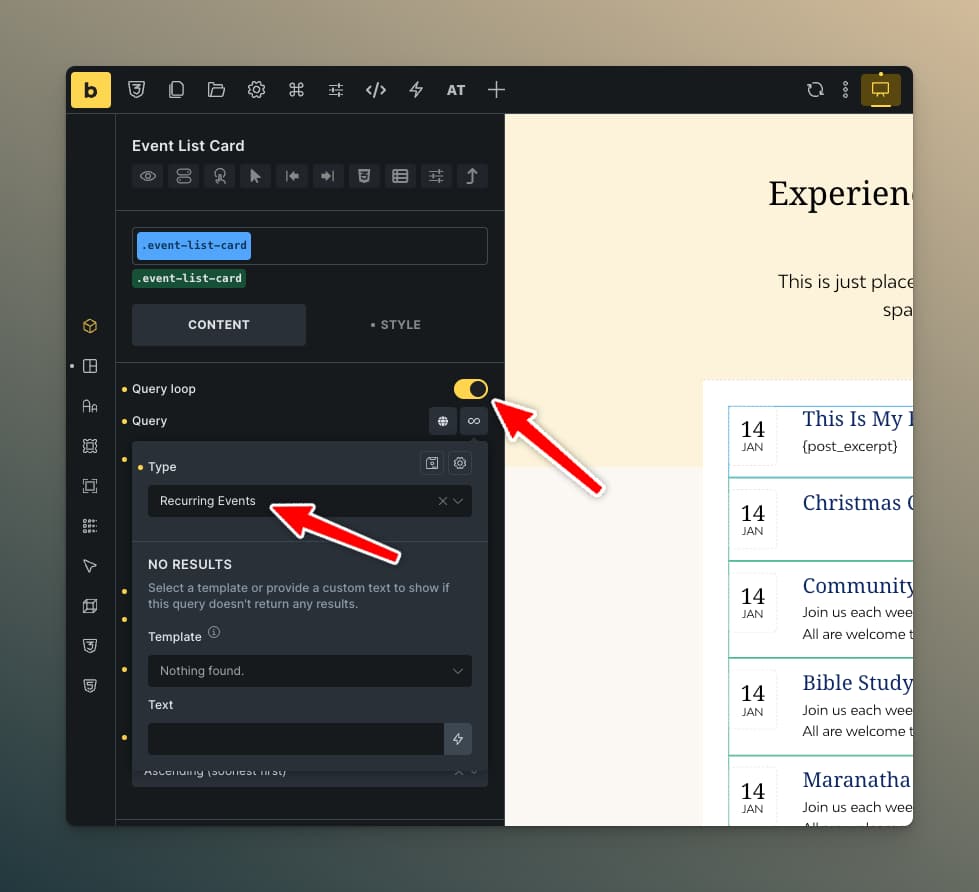
Task: Add a new element using the plus icon
Action: click(496, 89)
